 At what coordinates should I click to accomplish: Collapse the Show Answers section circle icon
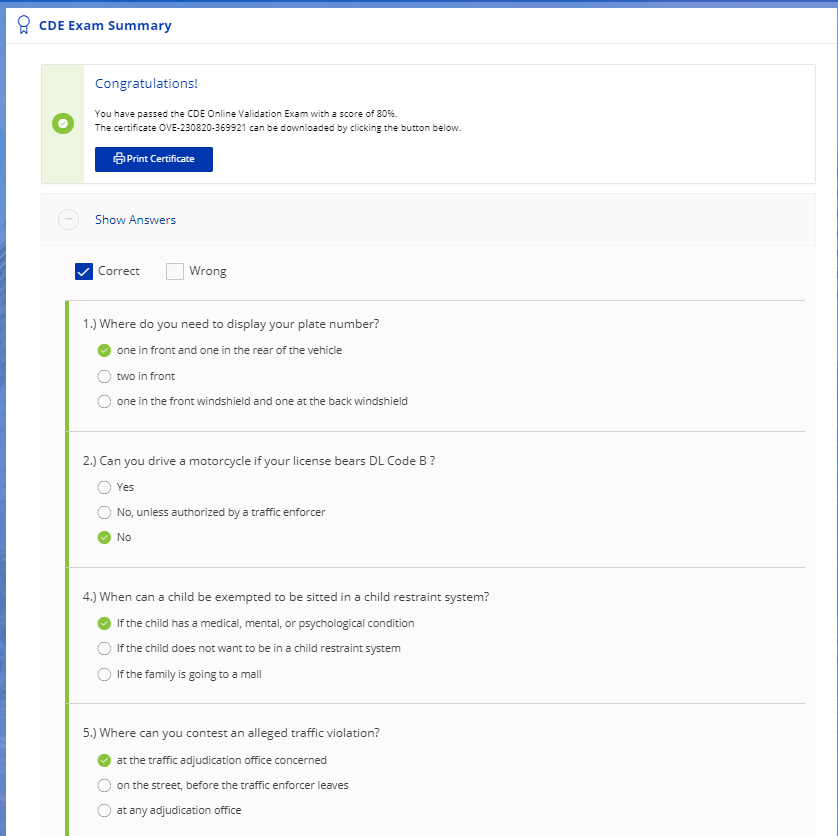point(69,220)
